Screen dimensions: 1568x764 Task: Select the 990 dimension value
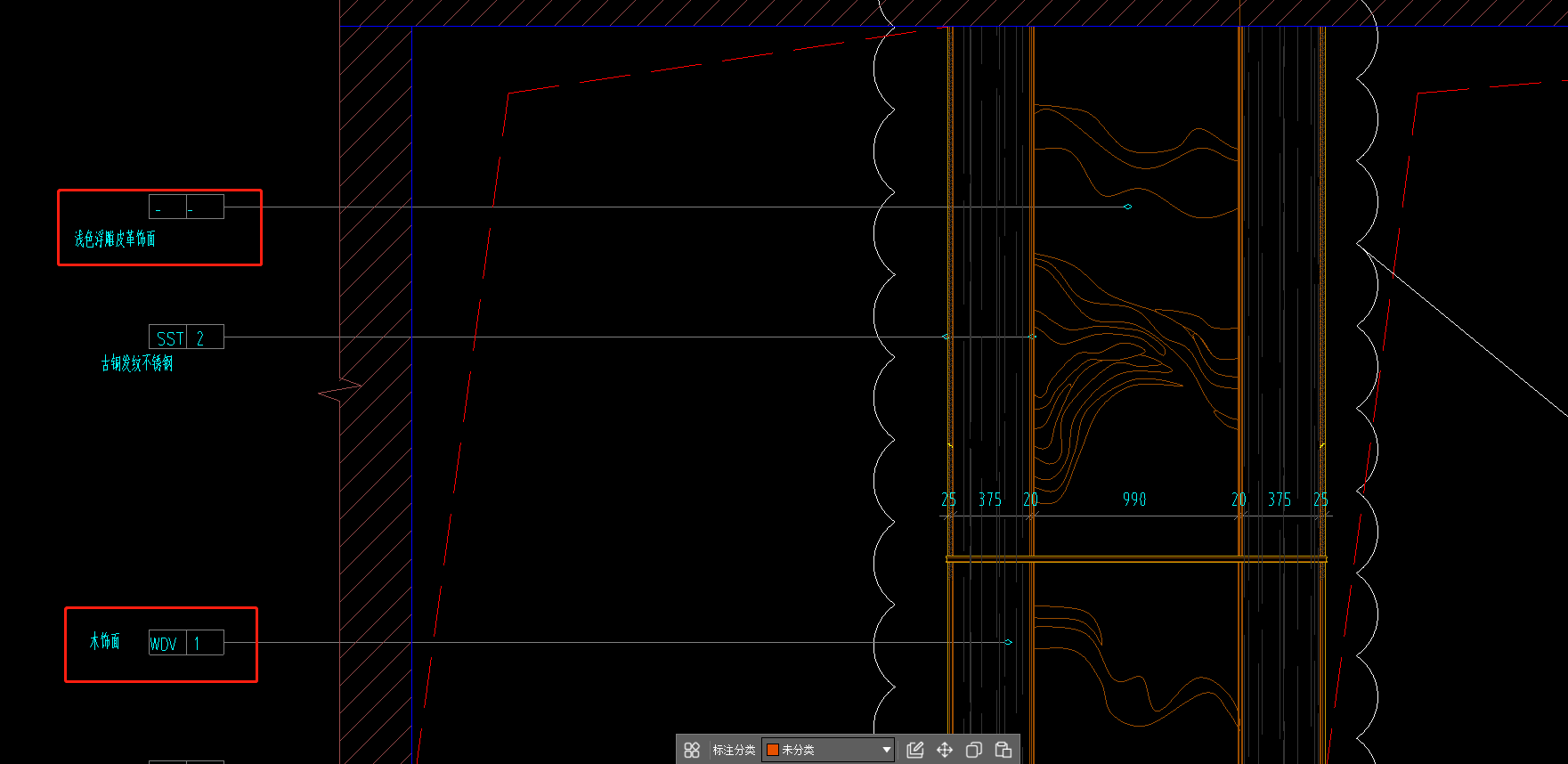coord(1134,500)
